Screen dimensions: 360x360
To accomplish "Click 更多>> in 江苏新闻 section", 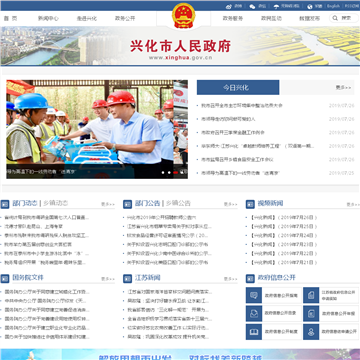I will click(231, 279).
